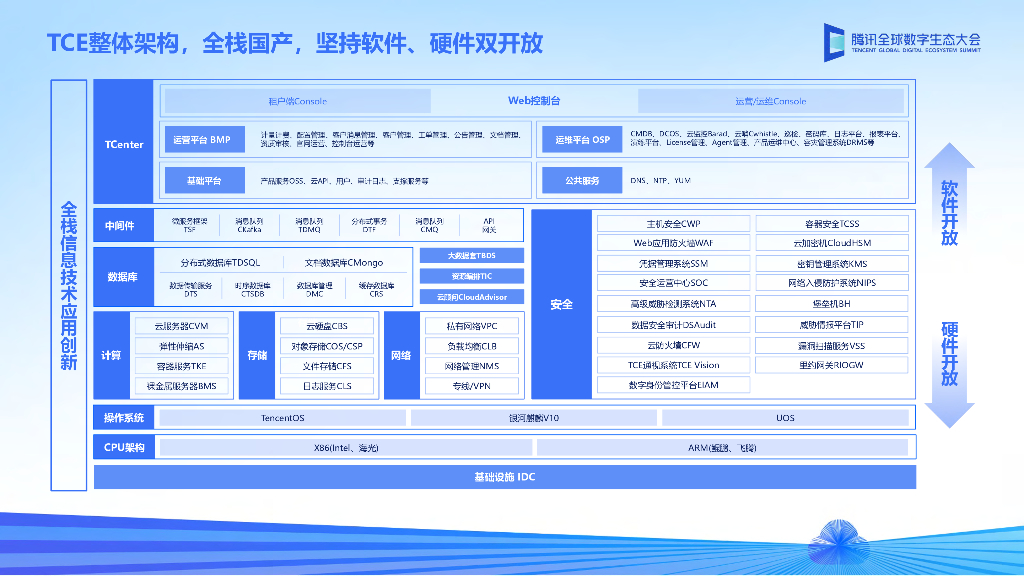
Task: Click the 基础设施 IDC bar
Action: pos(504,477)
